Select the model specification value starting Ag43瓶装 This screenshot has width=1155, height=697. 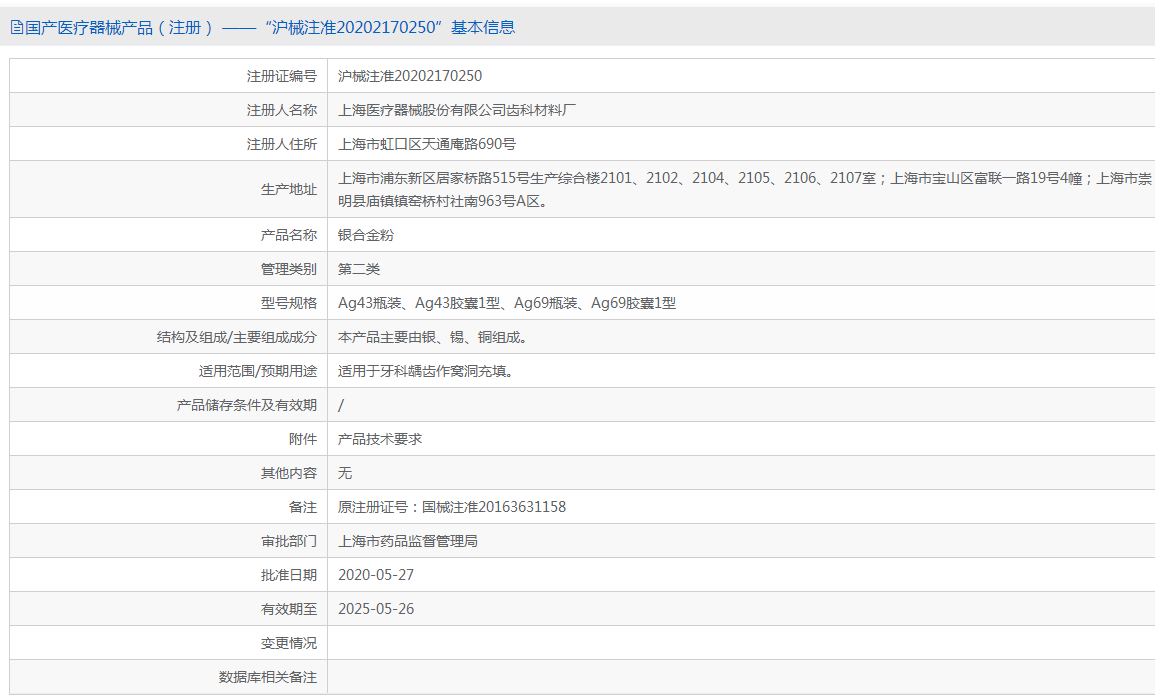(507, 303)
